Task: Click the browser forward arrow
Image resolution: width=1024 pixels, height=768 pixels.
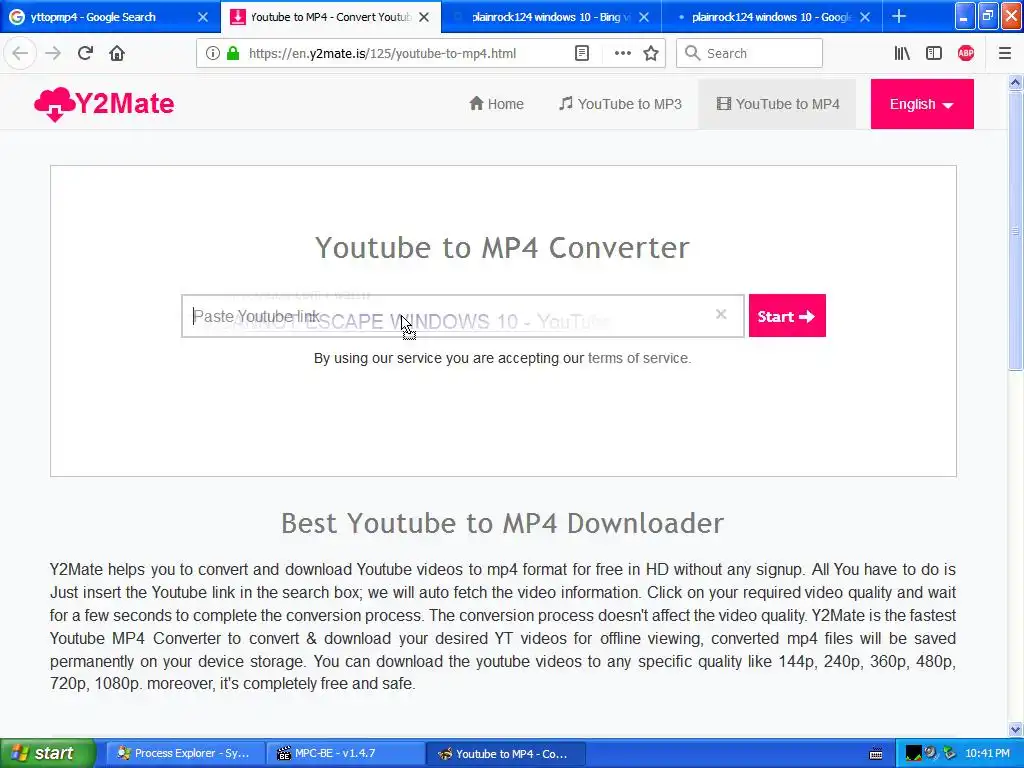Action: coord(53,53)
